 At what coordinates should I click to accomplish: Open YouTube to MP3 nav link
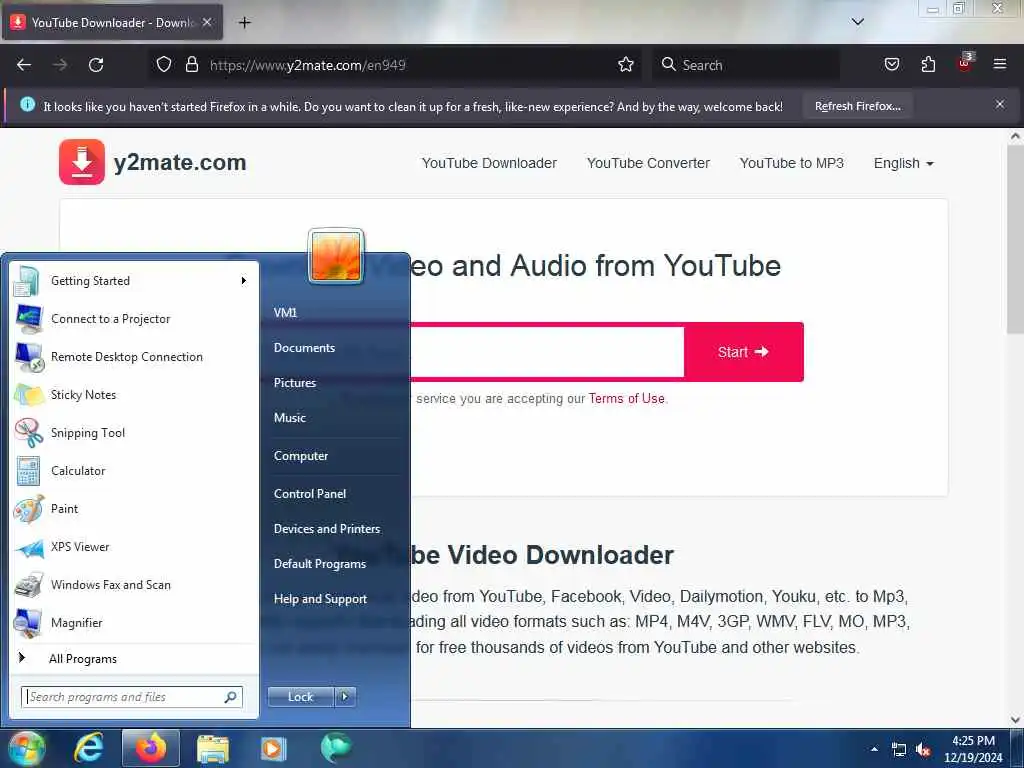(792, 163)
